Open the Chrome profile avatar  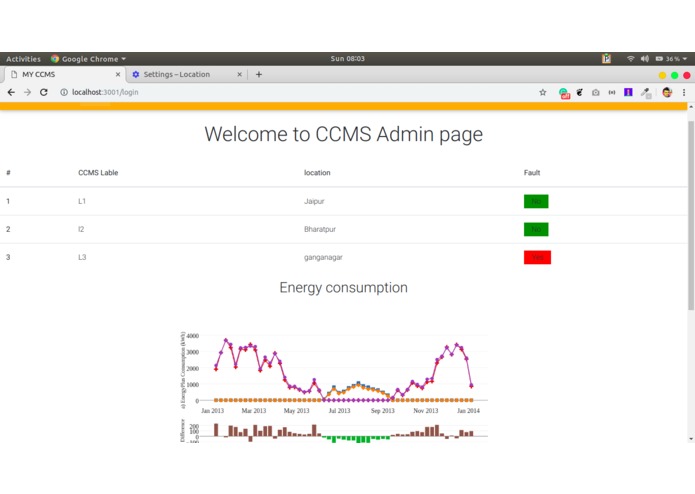[667, 92]
